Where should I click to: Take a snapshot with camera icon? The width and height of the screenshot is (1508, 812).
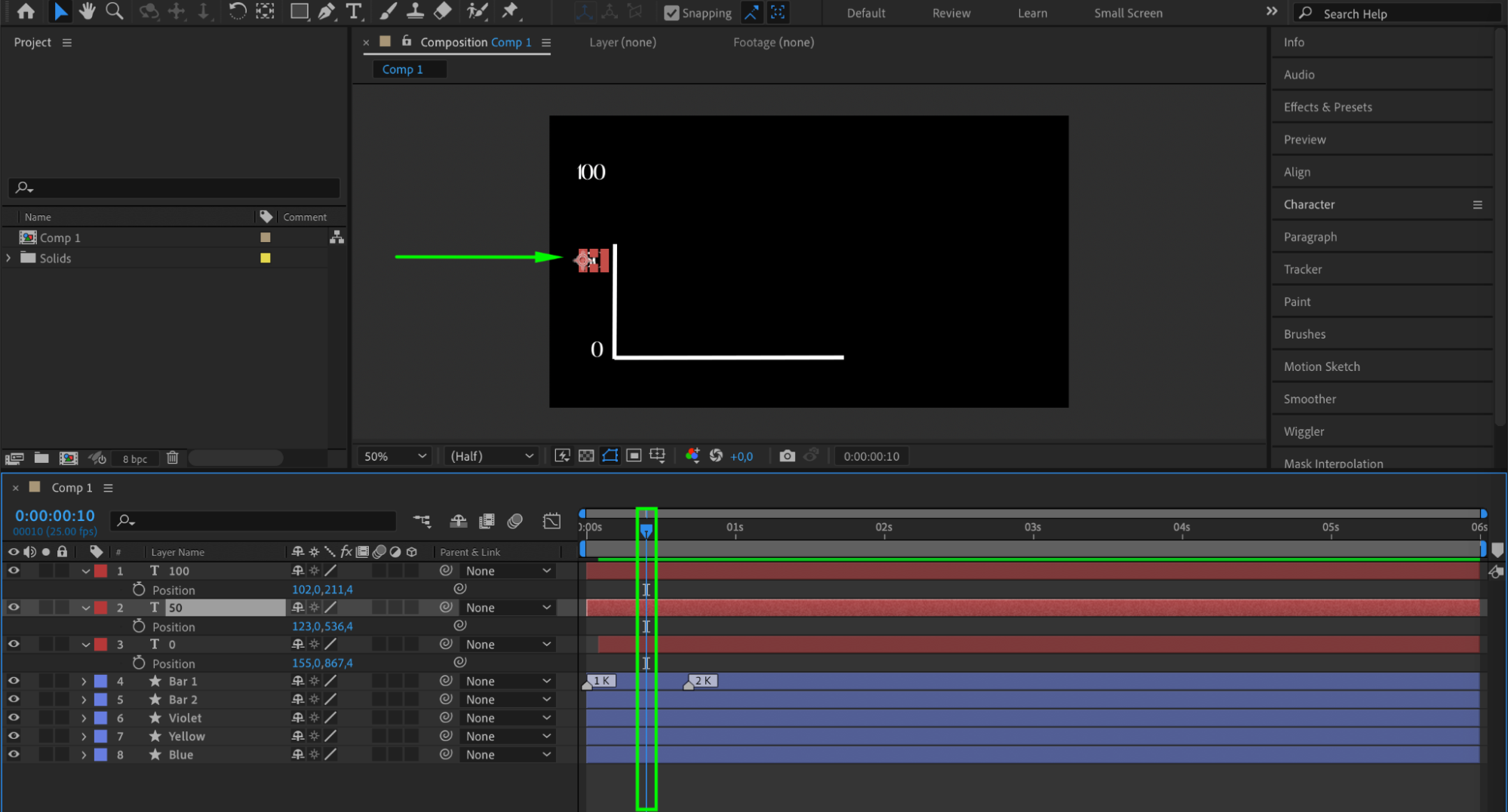click(787, 456)
